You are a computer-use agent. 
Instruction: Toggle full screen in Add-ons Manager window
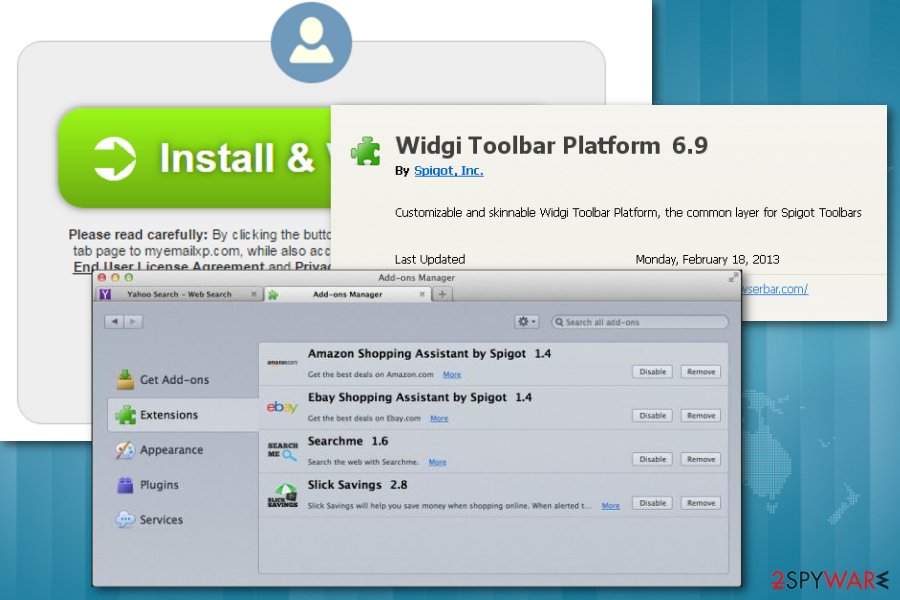733,278
